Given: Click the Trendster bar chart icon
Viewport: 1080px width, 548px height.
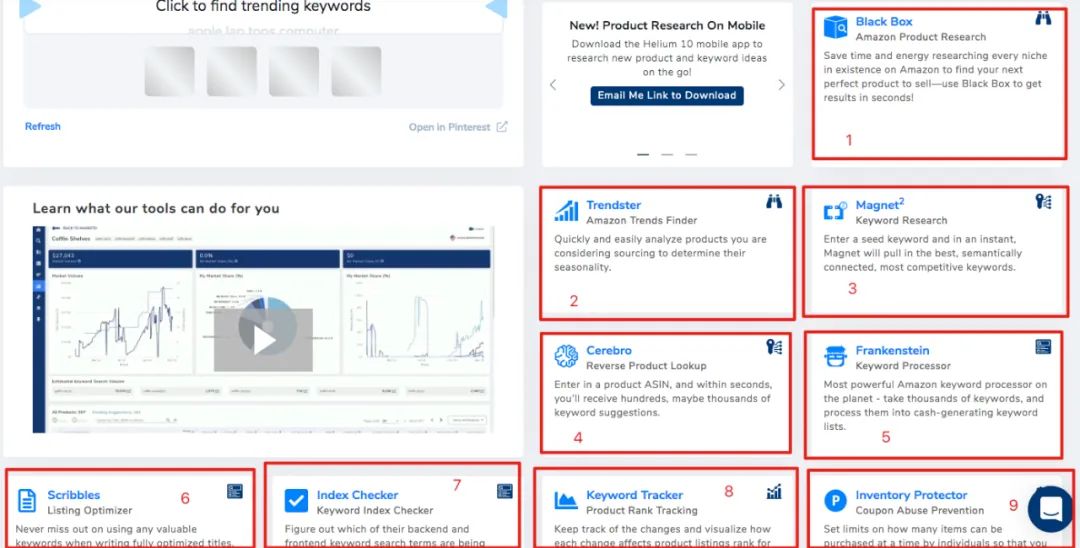Looking at the screenshot, I should [567, 211].
